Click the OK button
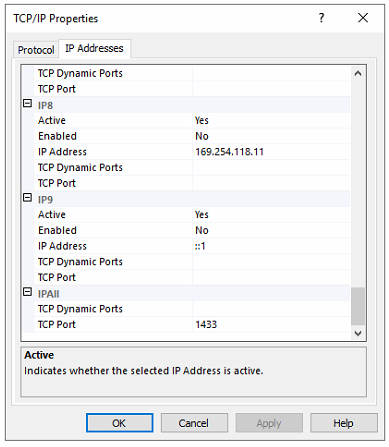 119,423
